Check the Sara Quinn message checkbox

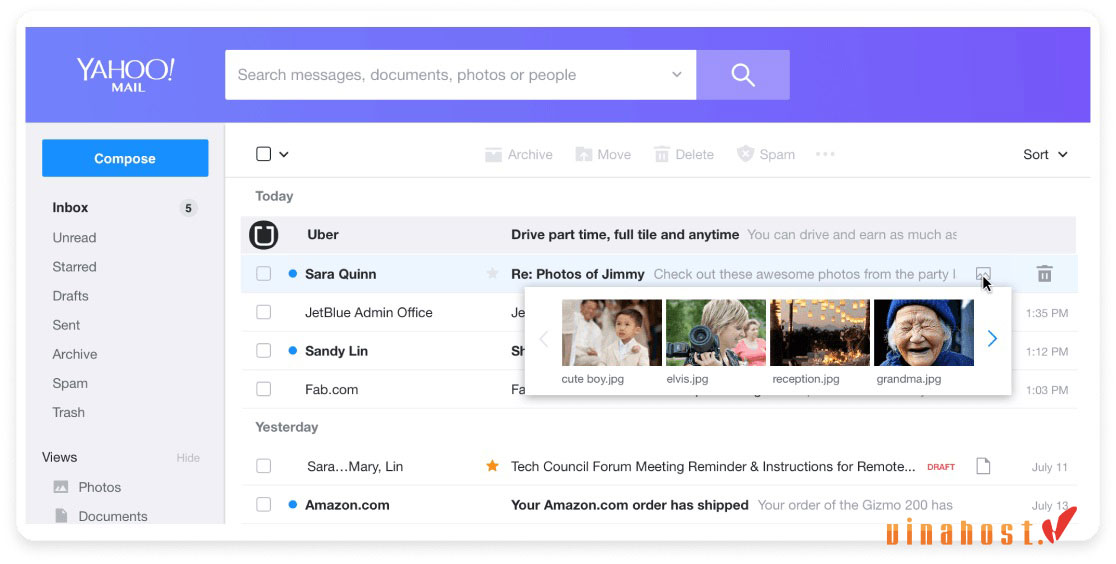tap(263, 273)
